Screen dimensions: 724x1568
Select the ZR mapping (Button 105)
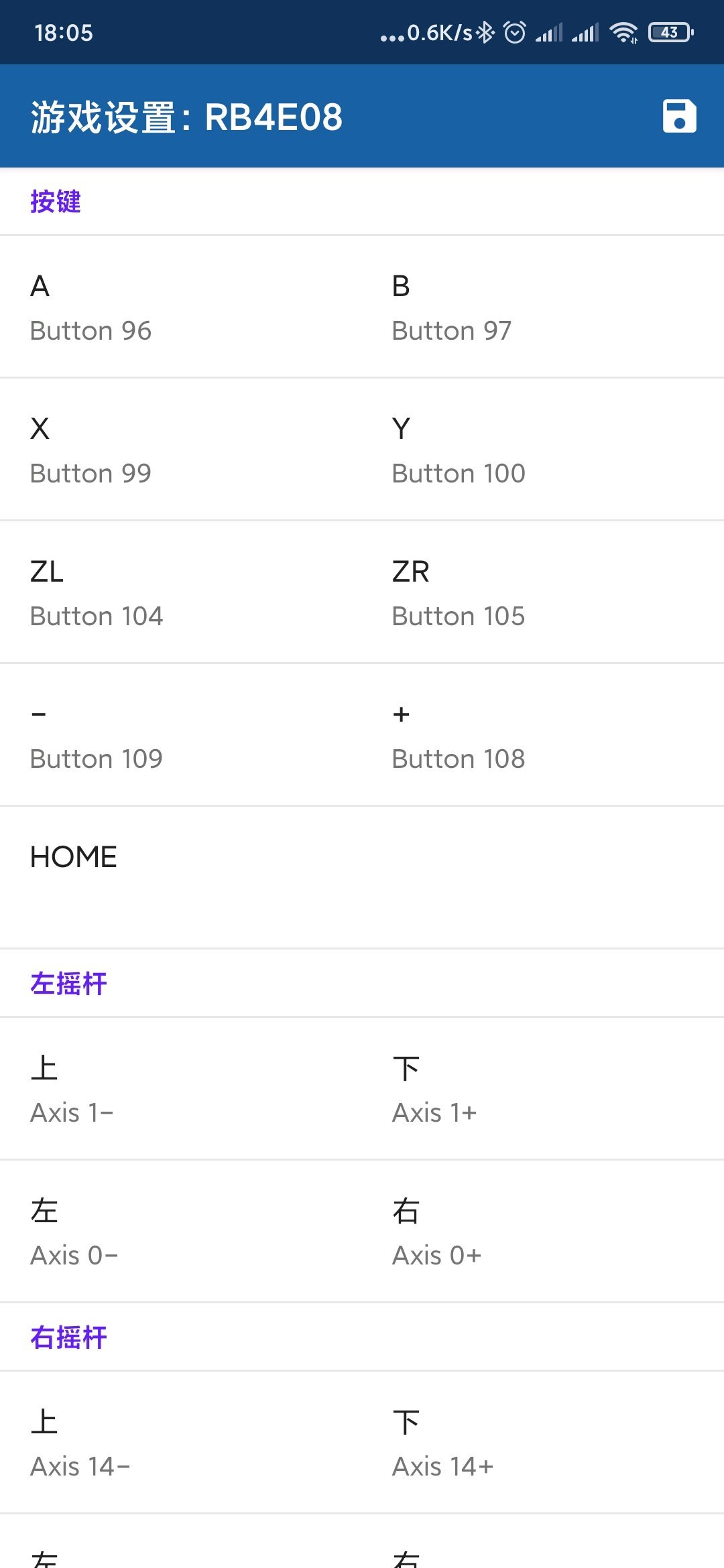point(543,592)
